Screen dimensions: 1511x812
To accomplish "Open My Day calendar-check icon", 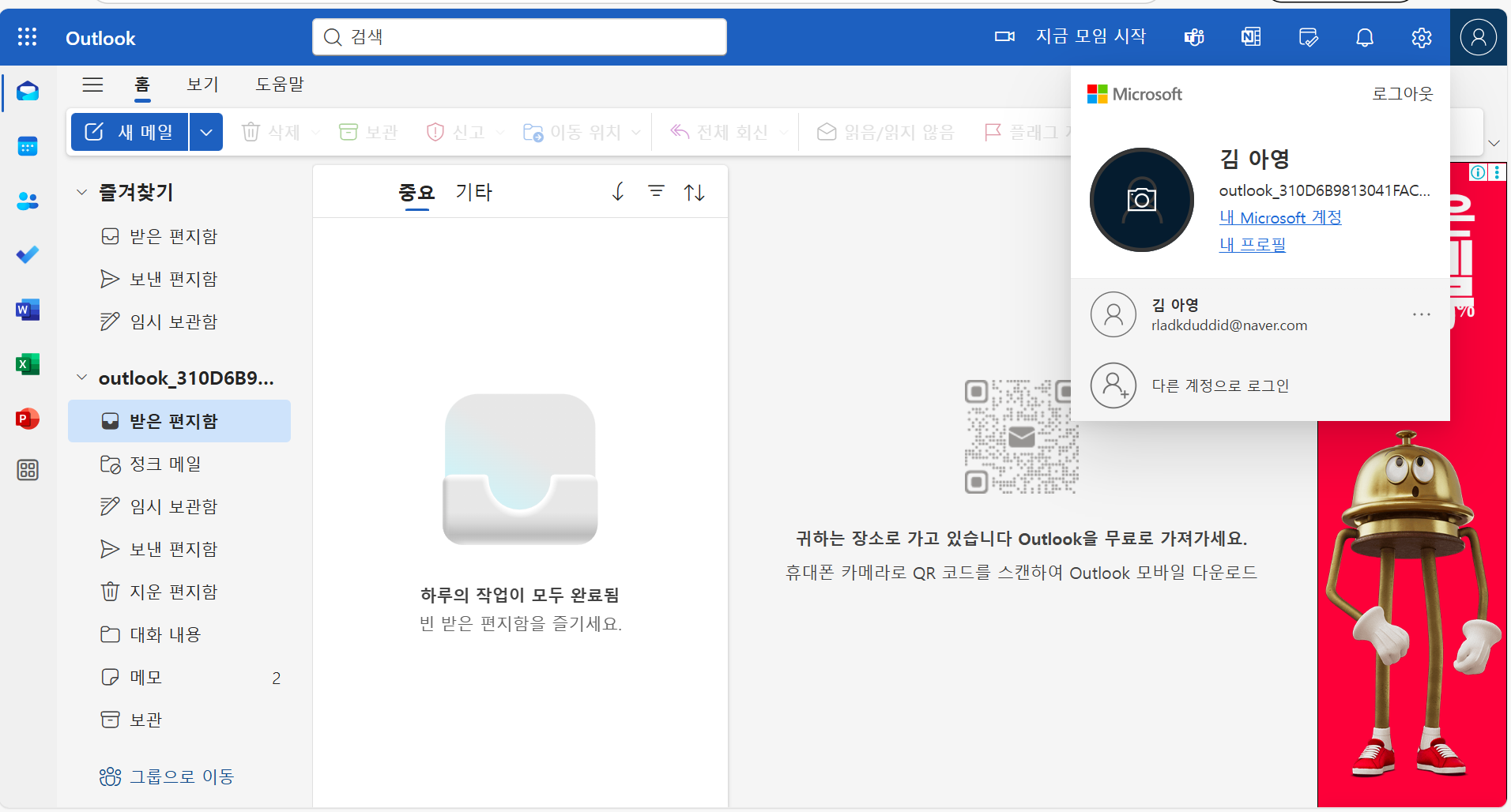I will point(1308,37).
